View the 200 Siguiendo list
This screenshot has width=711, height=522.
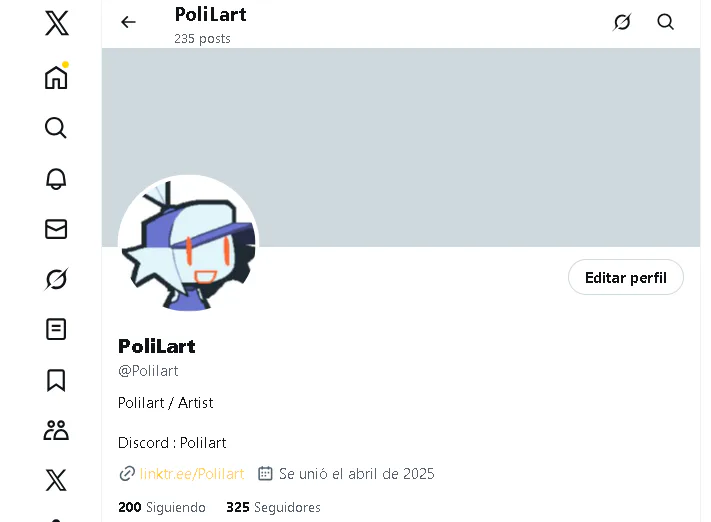[162, 508]
